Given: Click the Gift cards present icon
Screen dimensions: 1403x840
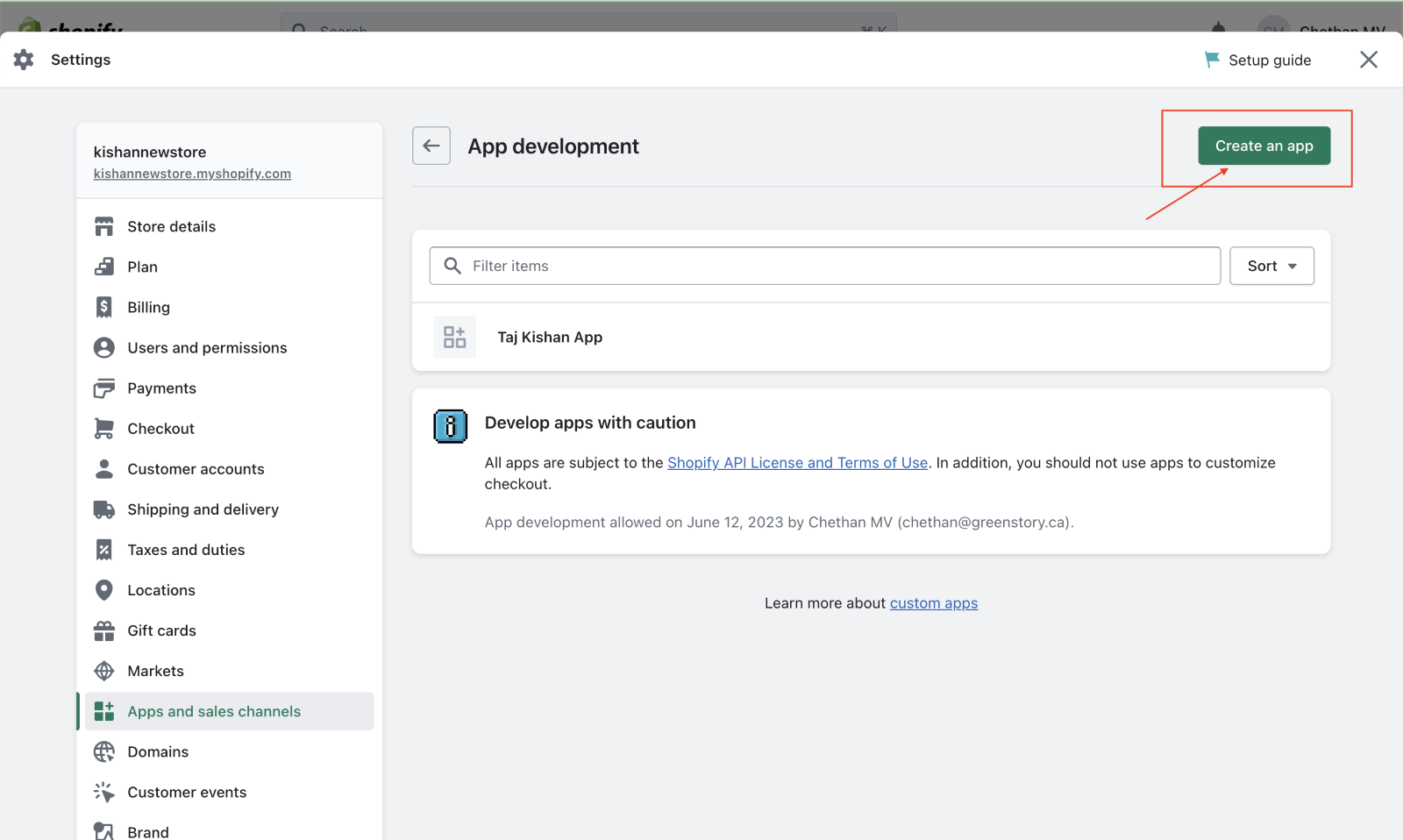Looking at the screenshot, I should coord(104,630).
